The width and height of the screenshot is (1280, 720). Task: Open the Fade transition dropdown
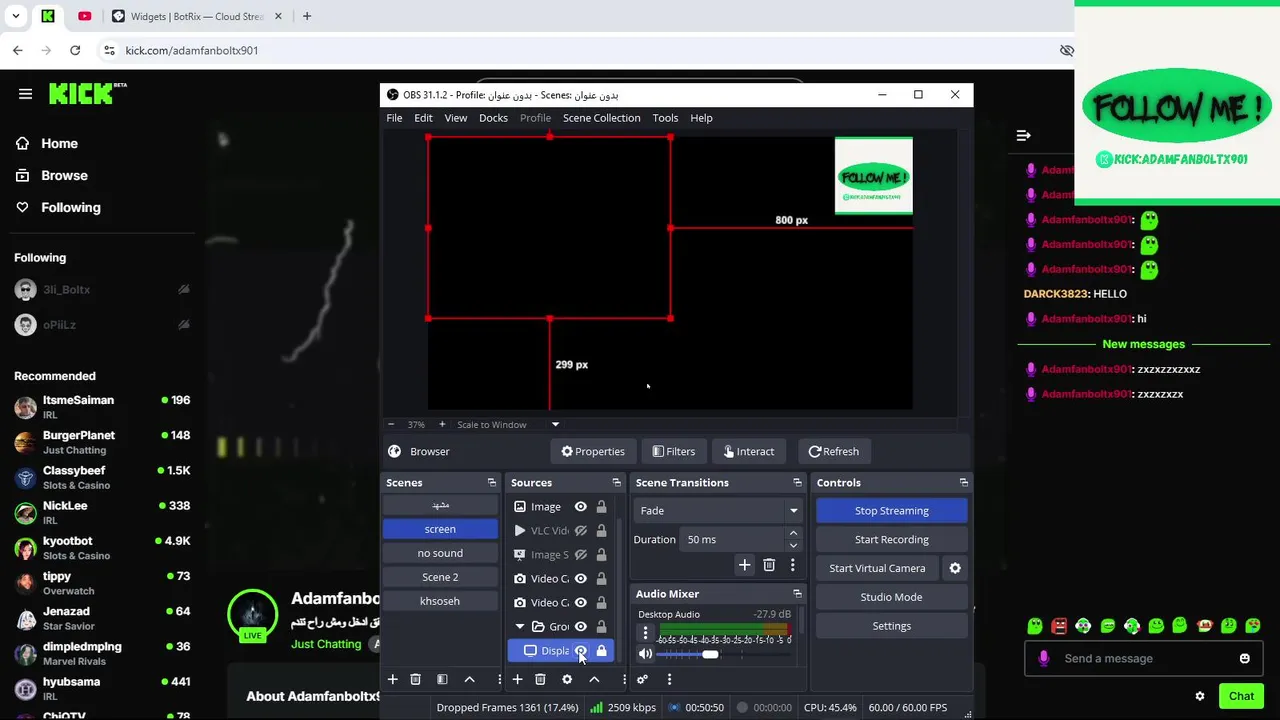(716, 510)
